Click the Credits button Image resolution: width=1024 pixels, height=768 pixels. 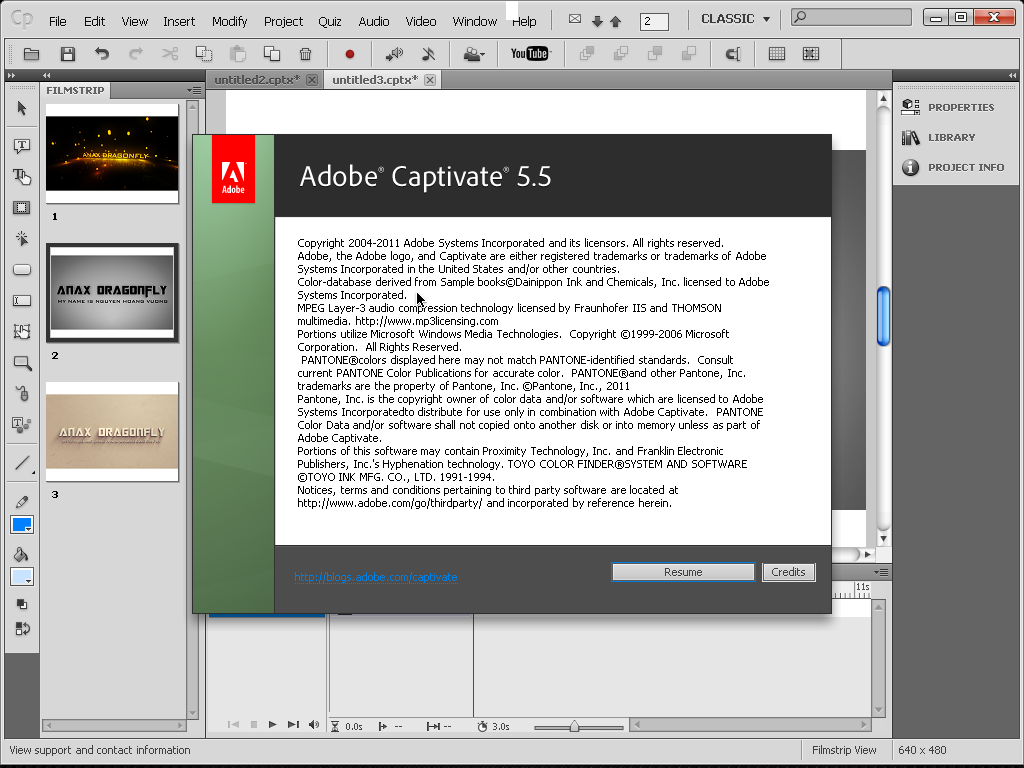(788, 572)
